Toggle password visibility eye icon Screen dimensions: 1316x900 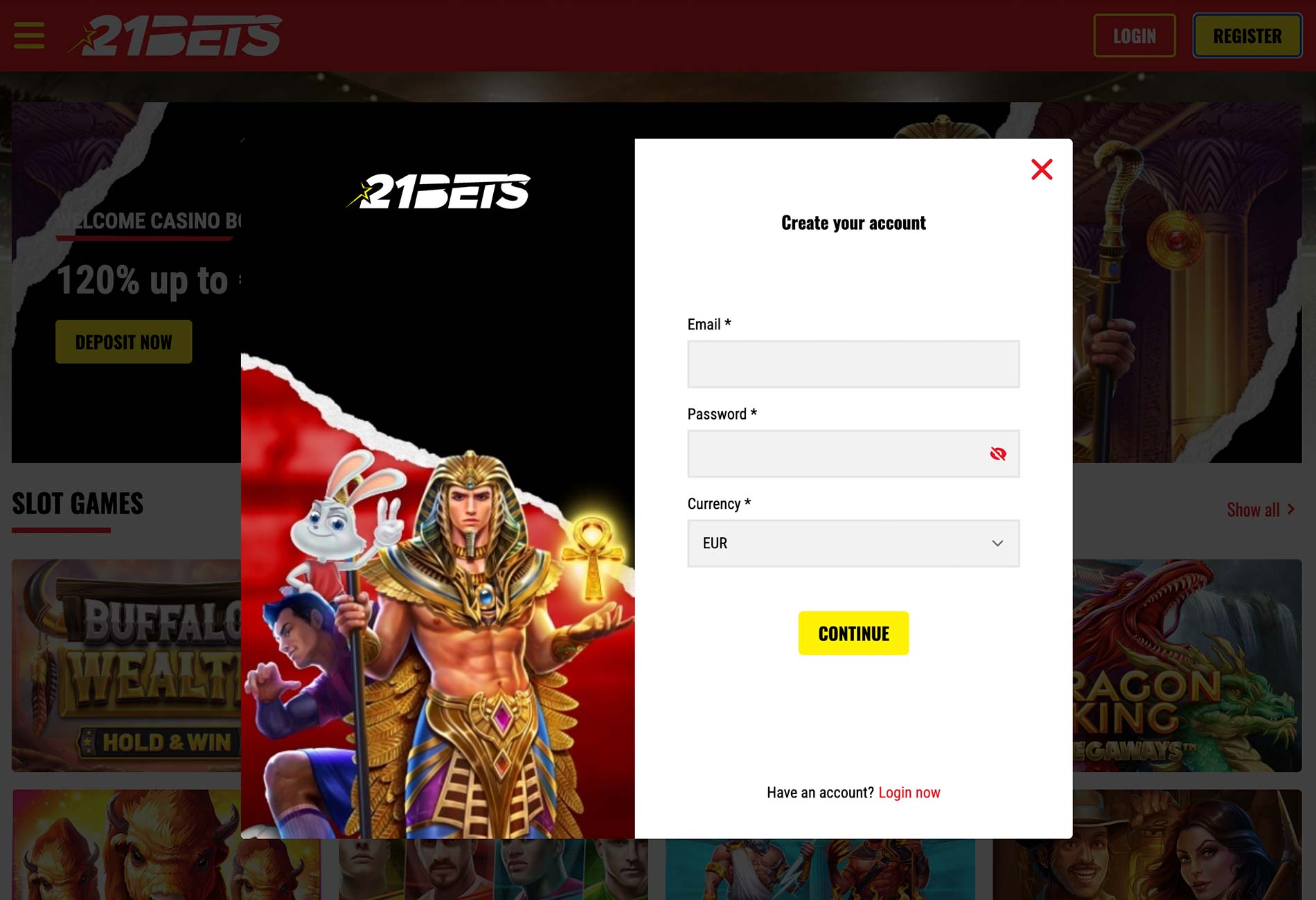pos(997,453)
